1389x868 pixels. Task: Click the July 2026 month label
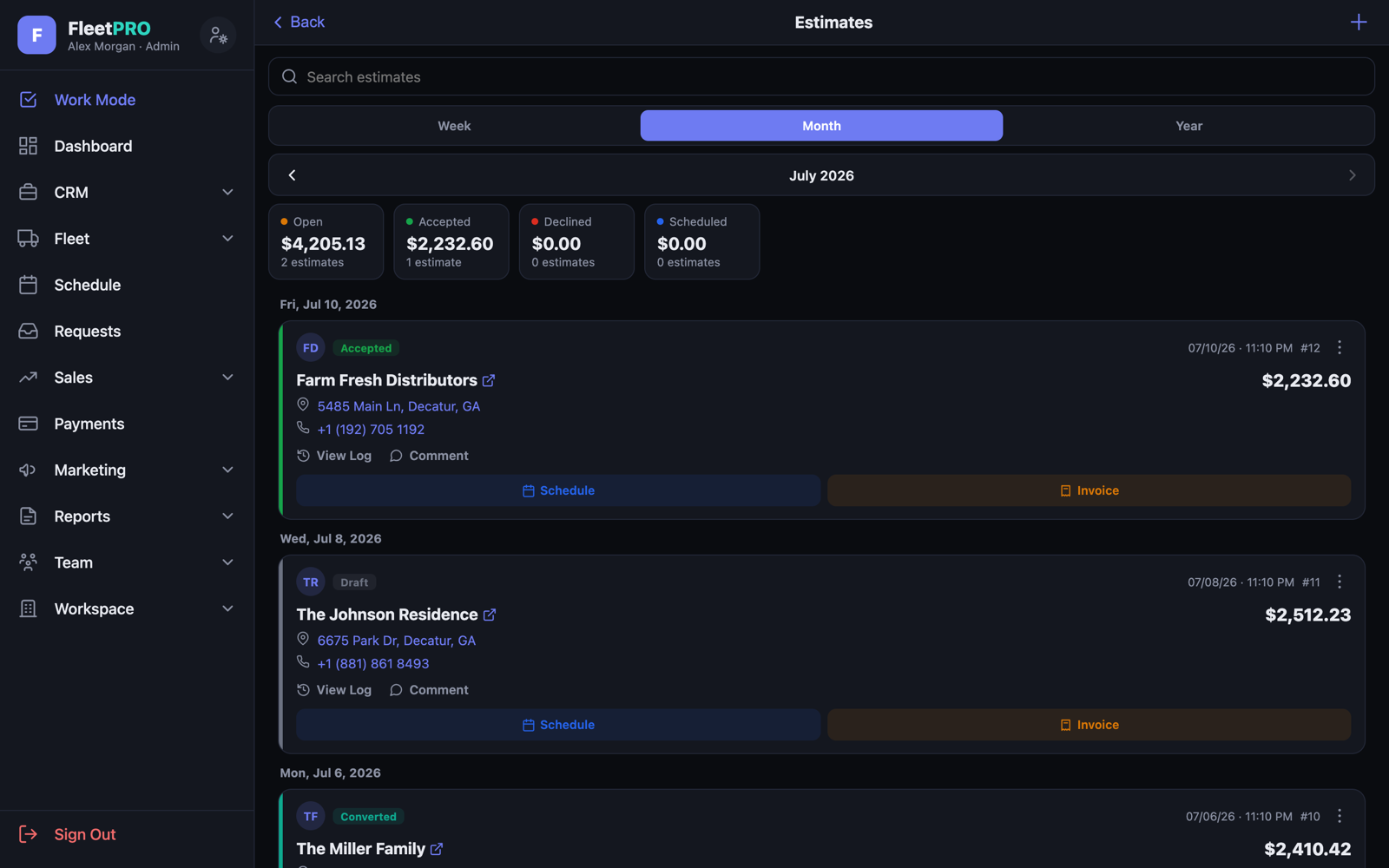click(821, 175)
